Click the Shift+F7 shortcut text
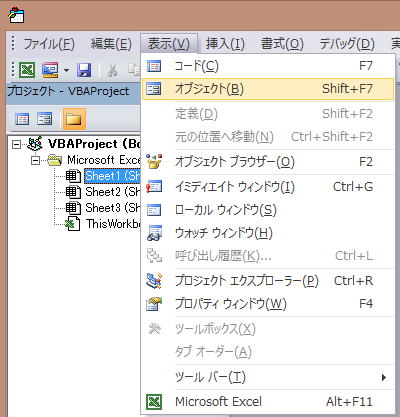Screen dimensions: 400x417 point(347,89)
